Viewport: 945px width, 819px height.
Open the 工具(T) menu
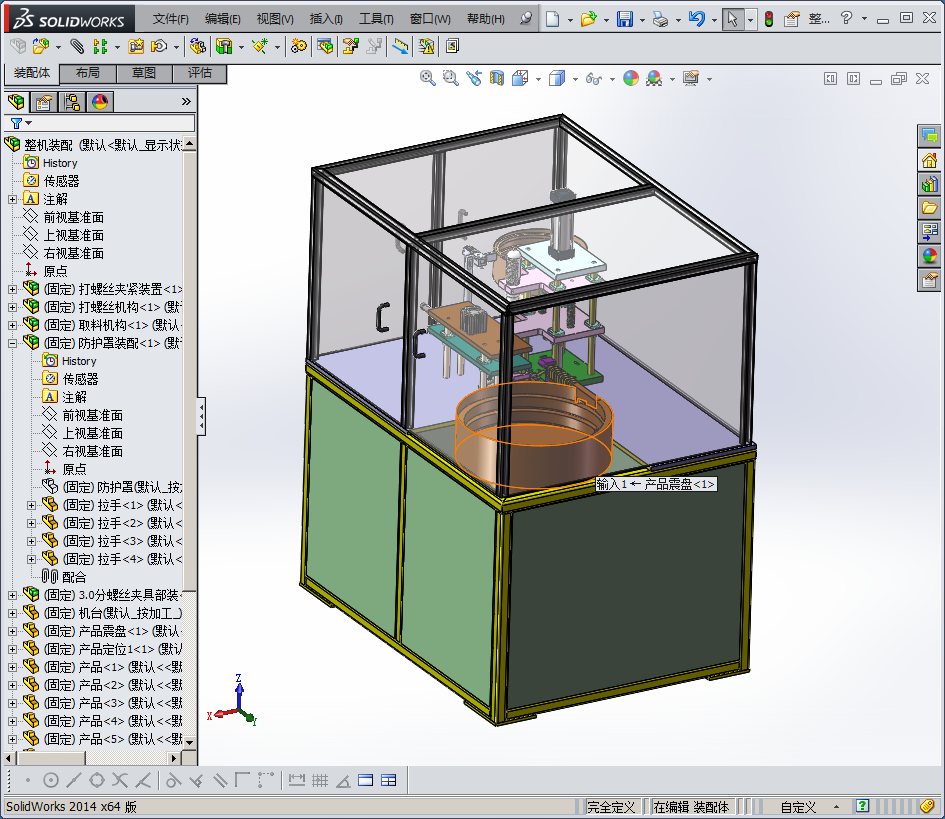(x=376, y=19)
